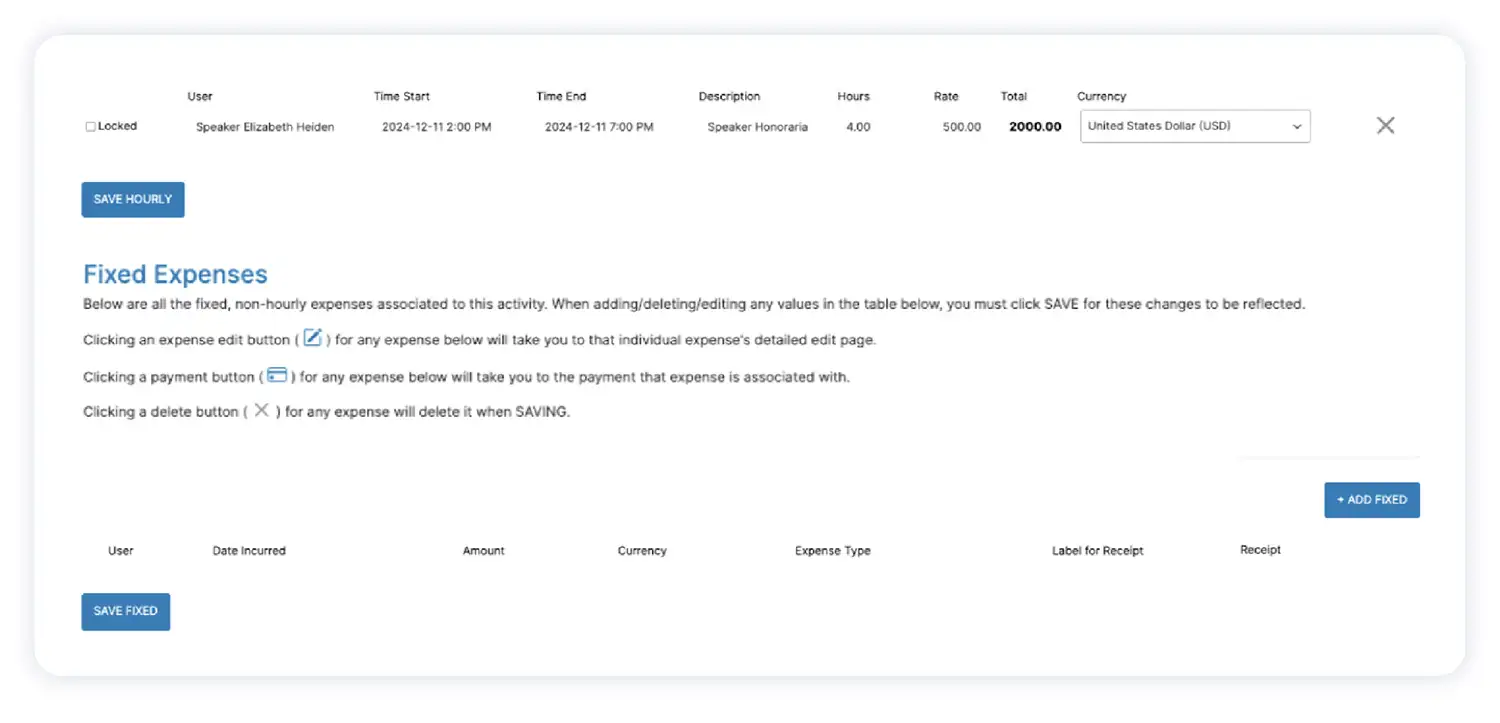1500x723 pixels.
Task: Click the Fixed Expenses heading
Action: point(175,274)
